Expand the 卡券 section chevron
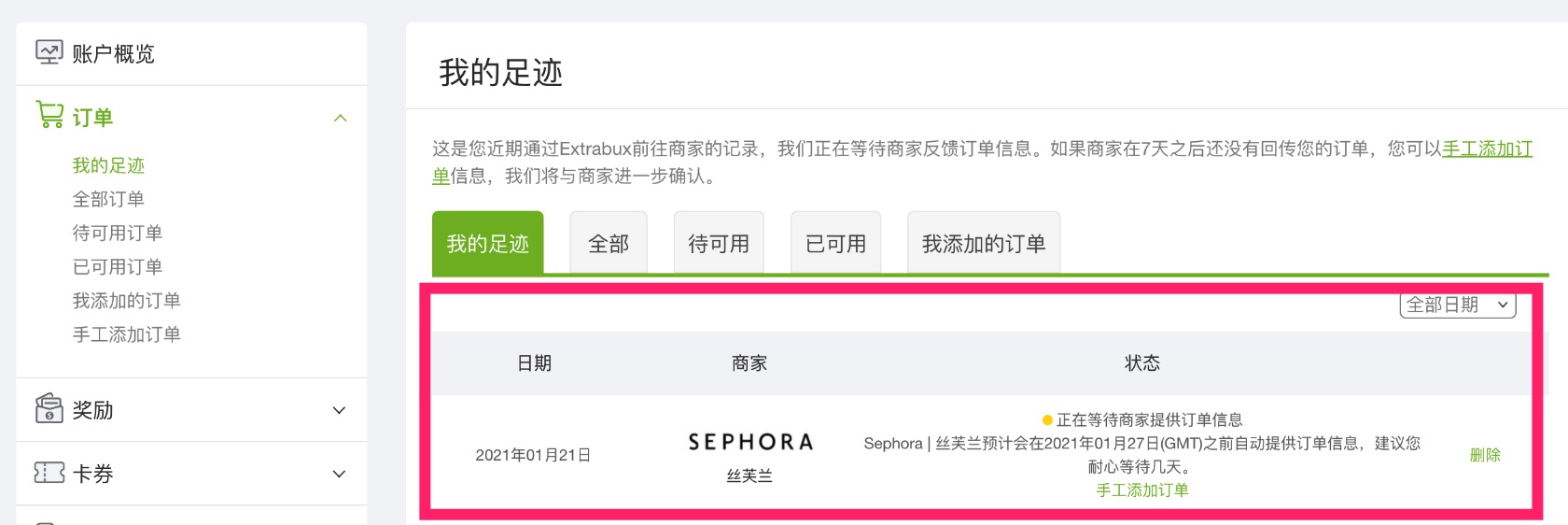Viewport: 1568px width, 525px height. (x=340, y=474)
